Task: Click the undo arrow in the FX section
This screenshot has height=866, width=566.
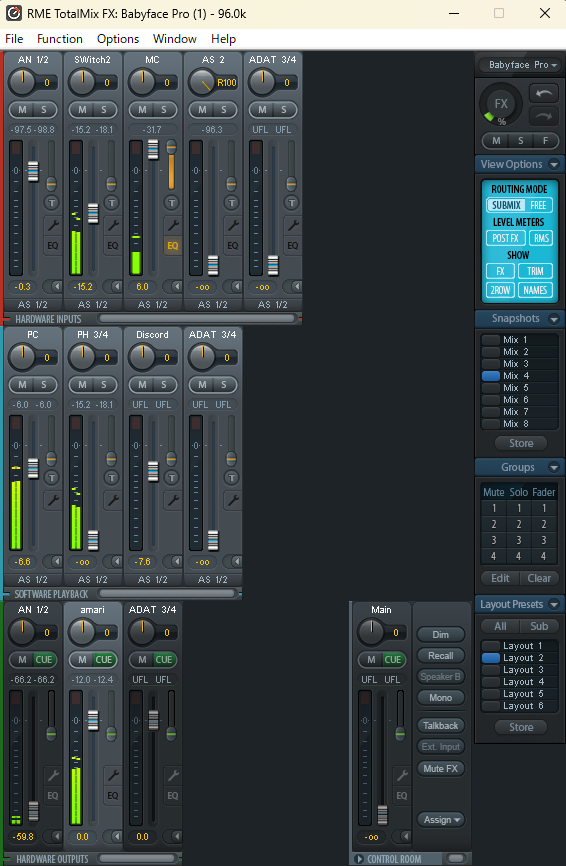Action: click(x=544, y=93)
